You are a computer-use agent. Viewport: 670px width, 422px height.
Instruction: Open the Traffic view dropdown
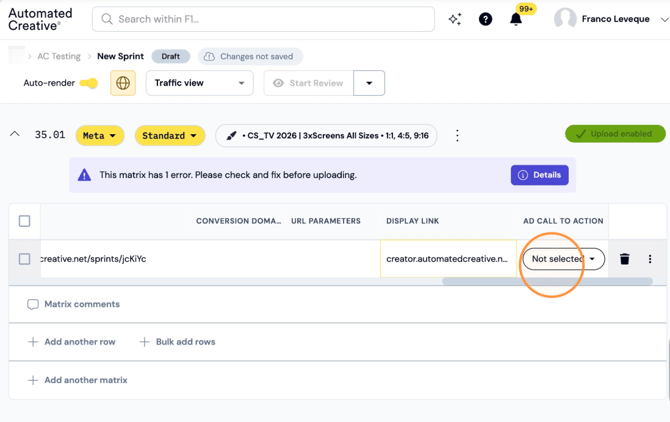[x=200, y=83]
